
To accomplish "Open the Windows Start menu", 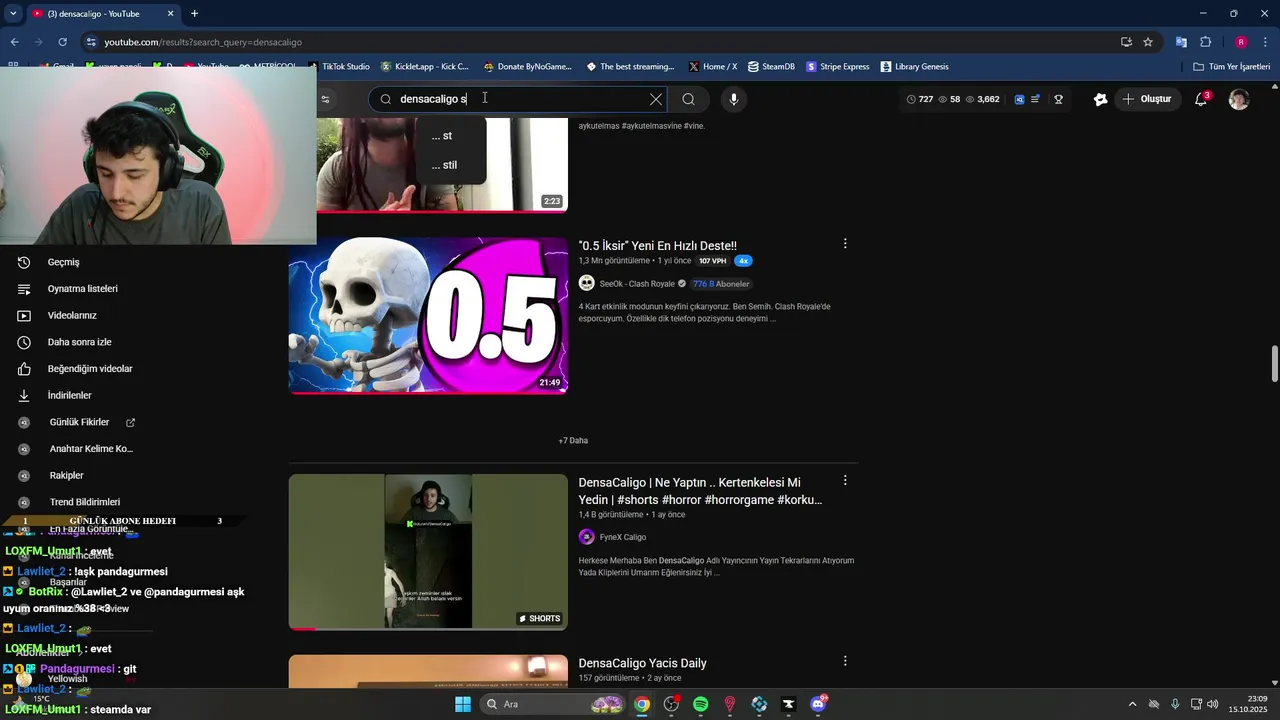I will 463,704.
